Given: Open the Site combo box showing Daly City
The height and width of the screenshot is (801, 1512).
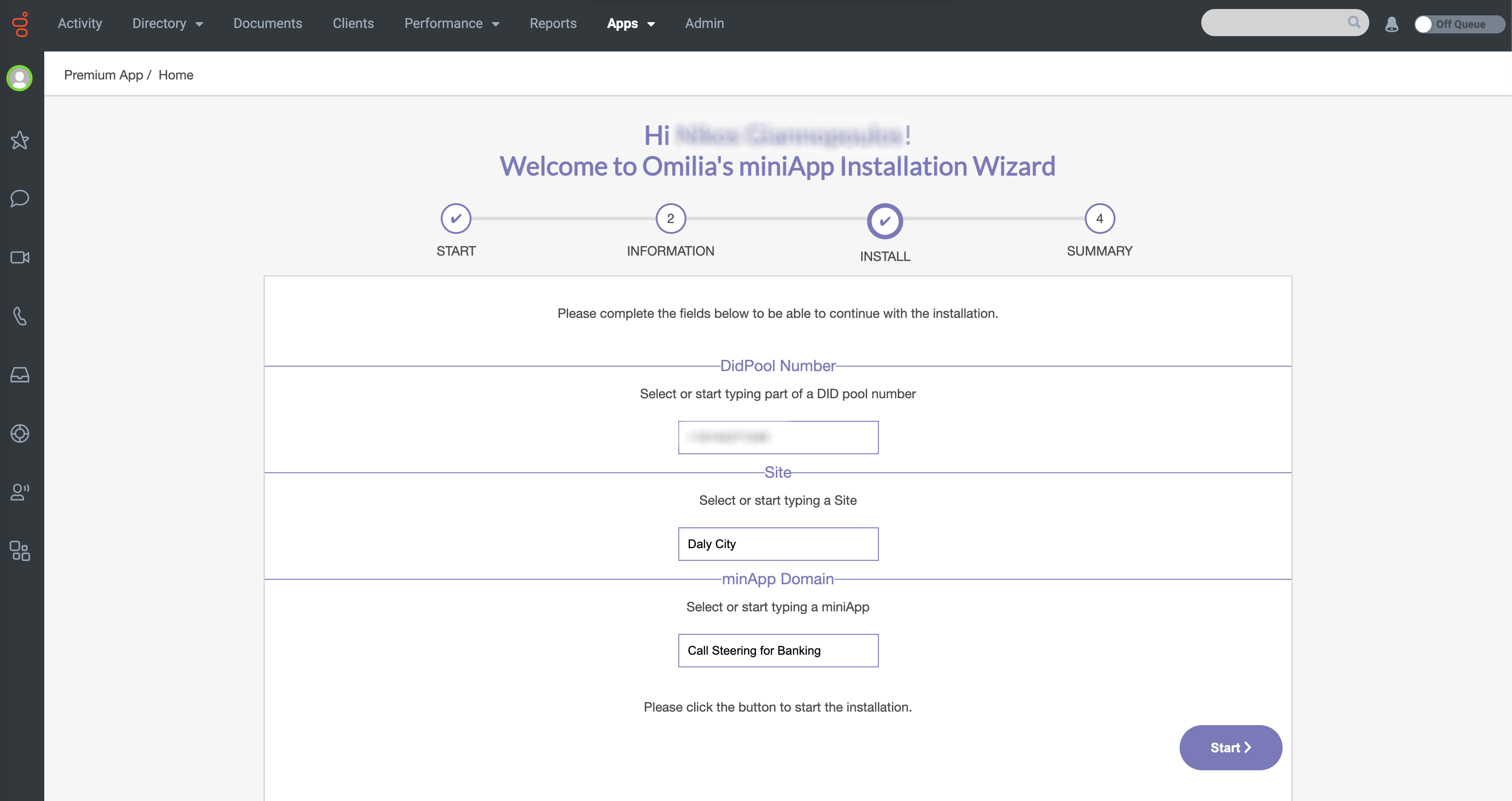Looking at the screenshot, I should pyautogui.click(x=778, y=544).
